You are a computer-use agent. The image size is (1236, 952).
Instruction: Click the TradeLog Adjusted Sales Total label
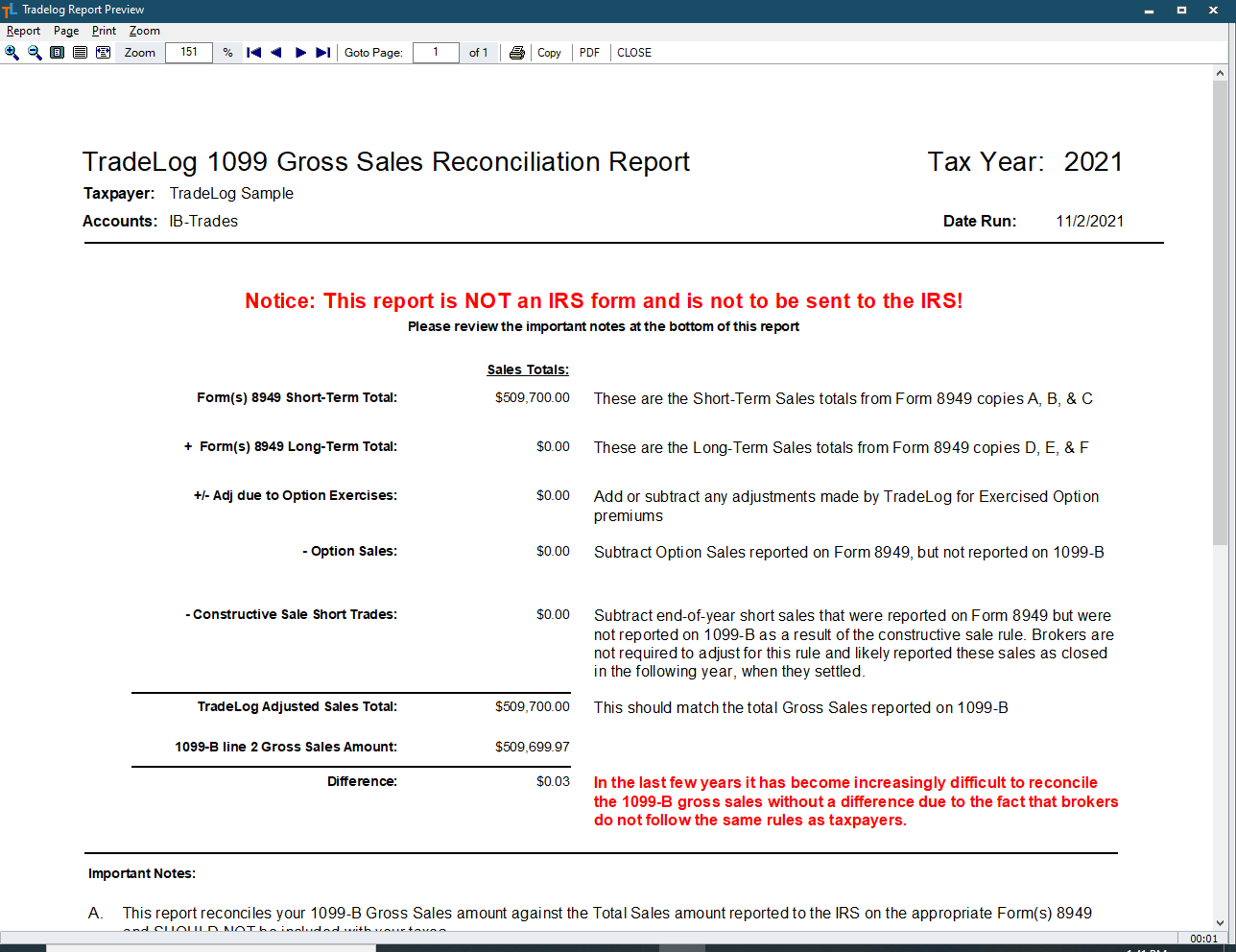coord(297,706)
